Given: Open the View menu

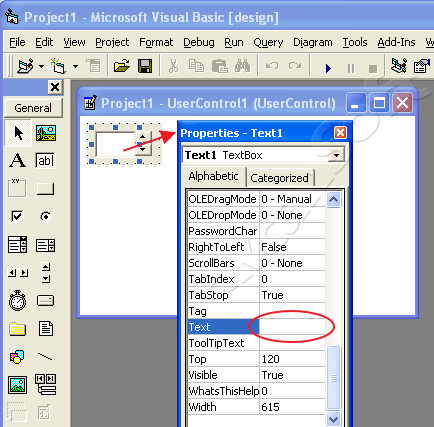Looking at the screenshot, I should click(x=74, y=42).
